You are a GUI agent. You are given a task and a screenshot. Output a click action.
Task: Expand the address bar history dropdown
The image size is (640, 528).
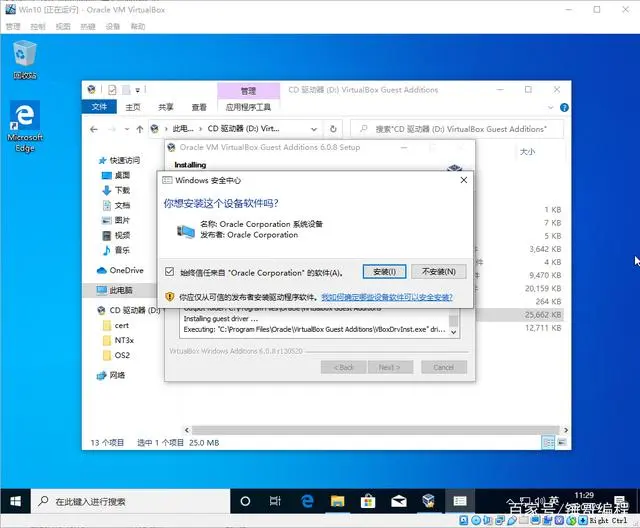point(313,129)
